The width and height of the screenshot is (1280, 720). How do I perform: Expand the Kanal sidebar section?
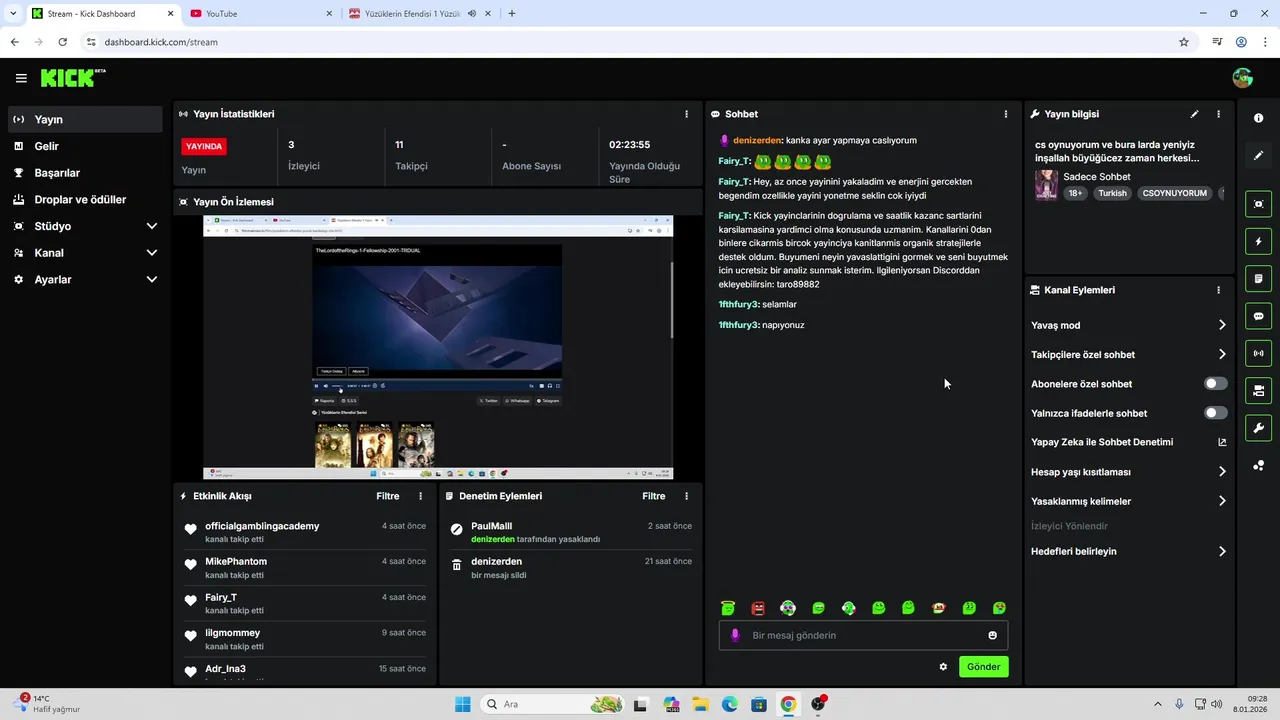tap(152, 253)
